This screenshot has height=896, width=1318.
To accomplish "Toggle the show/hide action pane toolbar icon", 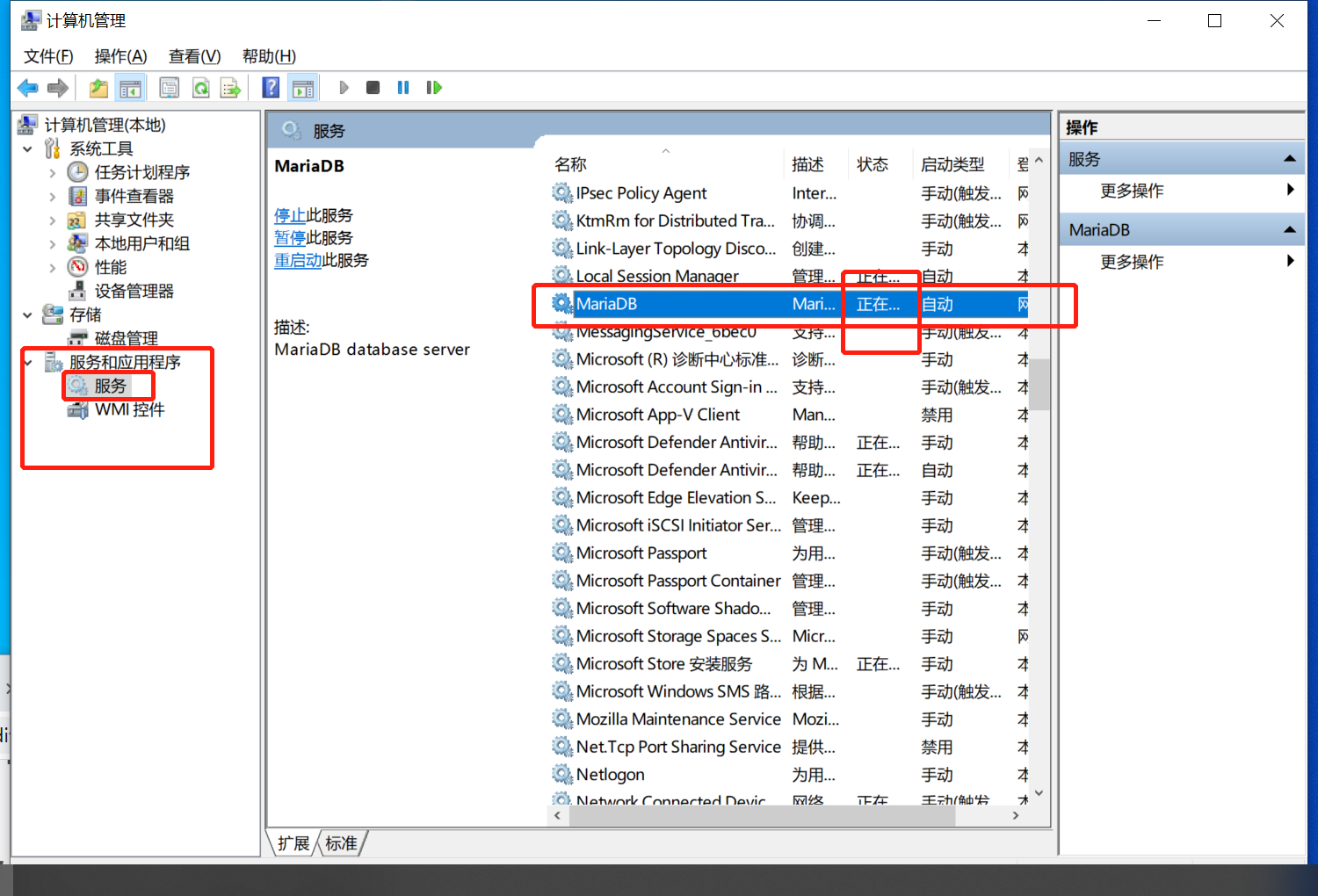I will [x=303, y=88].
